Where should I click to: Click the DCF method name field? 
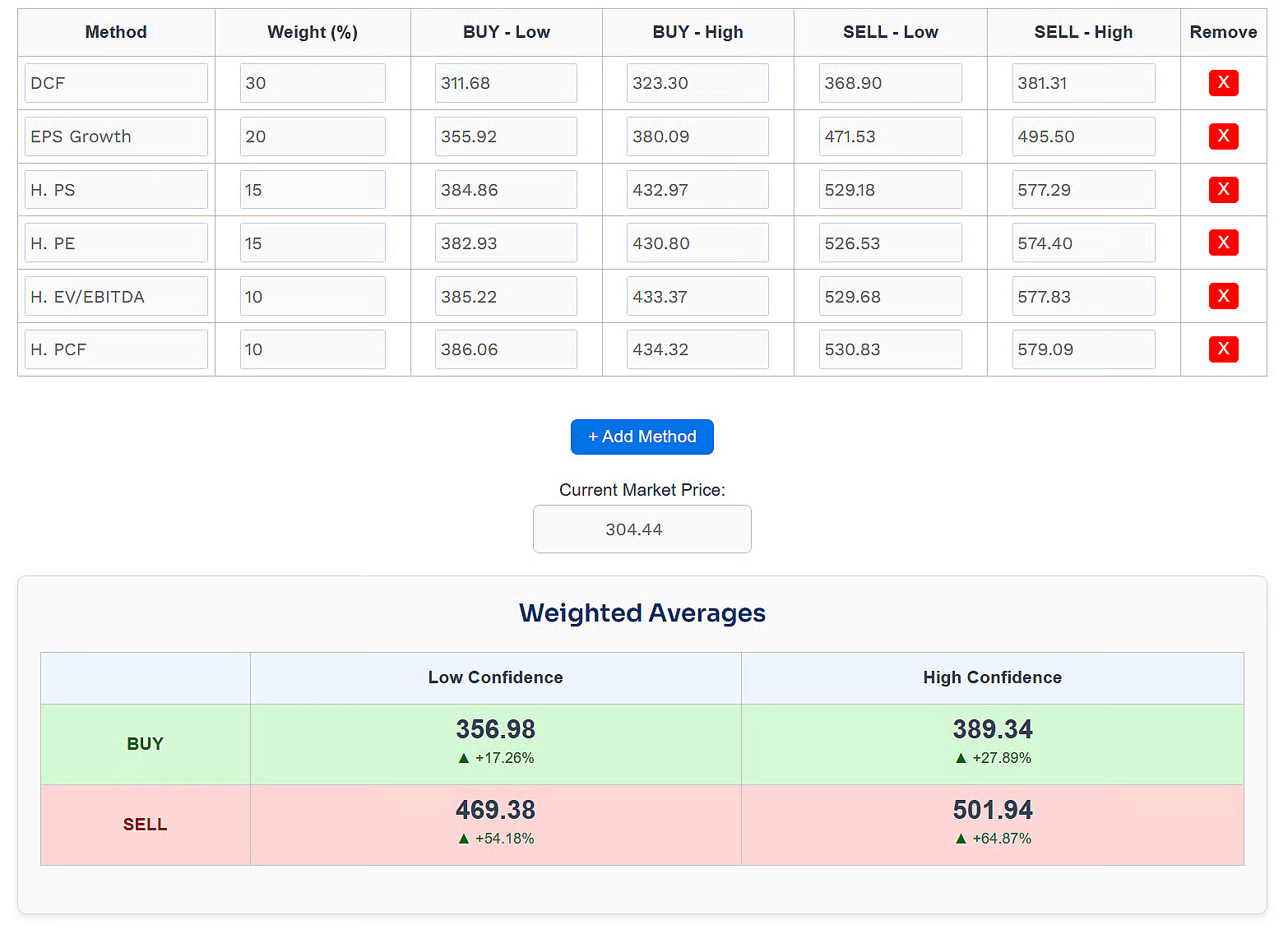click(116, 83)
